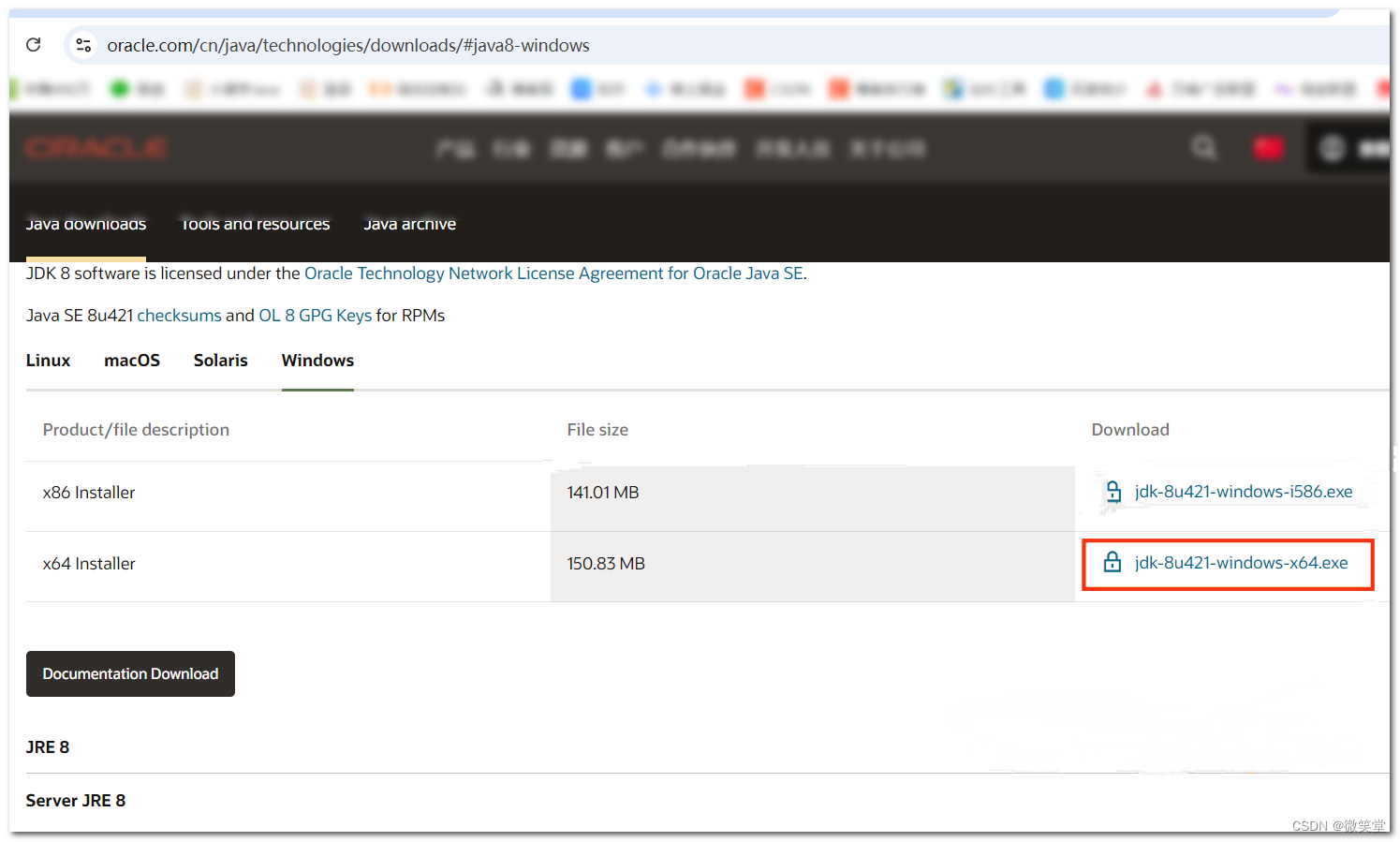Download jdk-8u421-windows-x64.exe
Viewport: 1400px width, 842px height.
point(1242,563)
